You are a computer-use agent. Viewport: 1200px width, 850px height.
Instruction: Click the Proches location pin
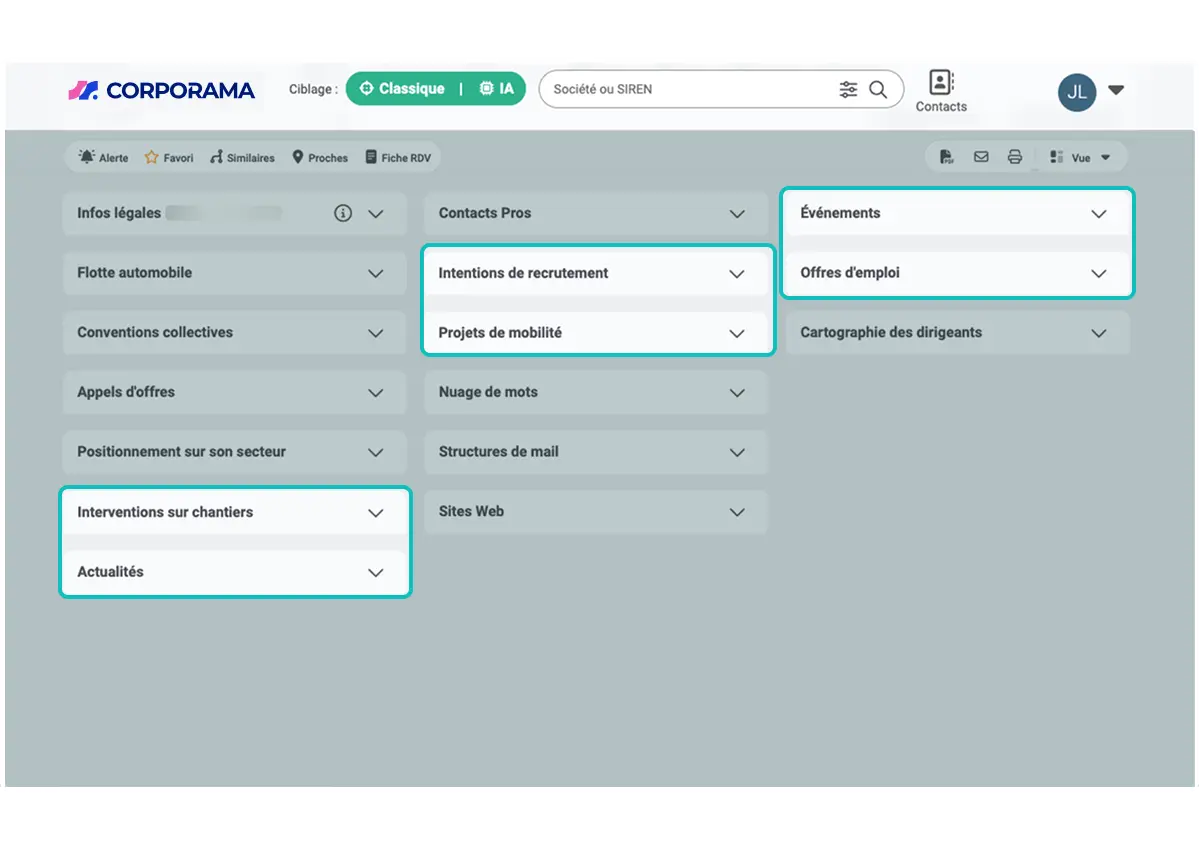tap(298, 158)
